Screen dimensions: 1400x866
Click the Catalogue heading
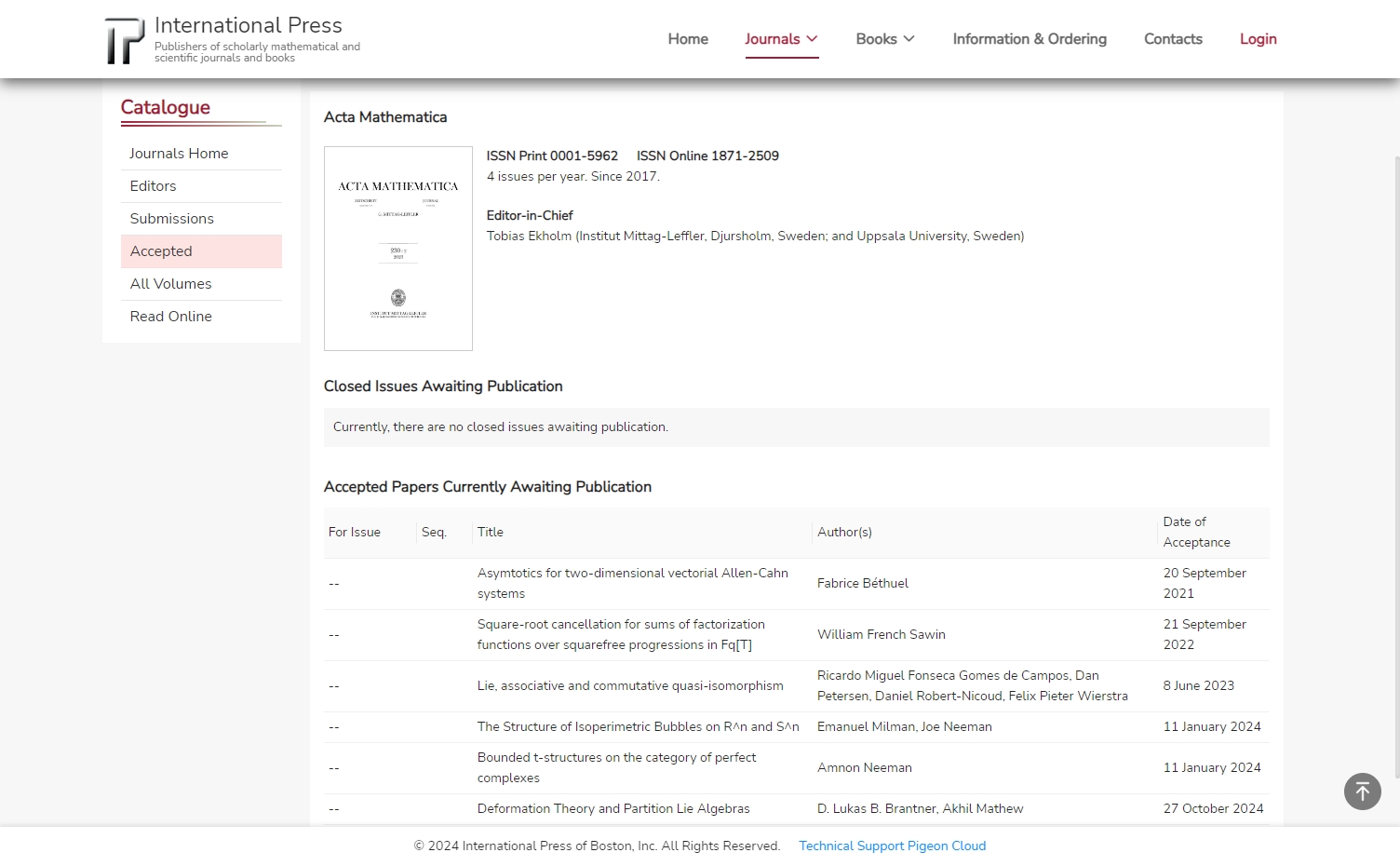166,107
